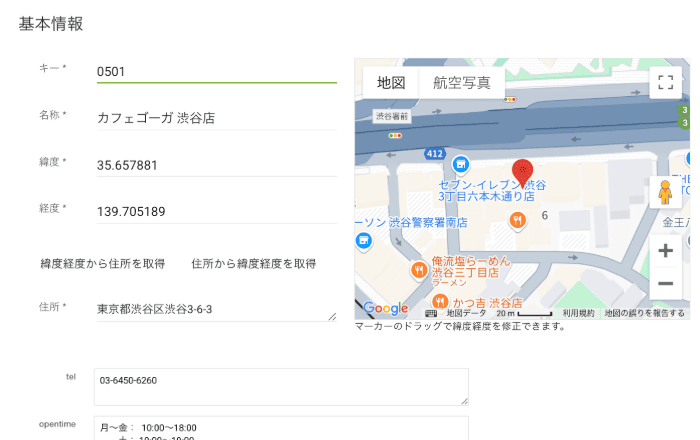Click ーソン 渋谷警察署南店 map label

(411, 222)
